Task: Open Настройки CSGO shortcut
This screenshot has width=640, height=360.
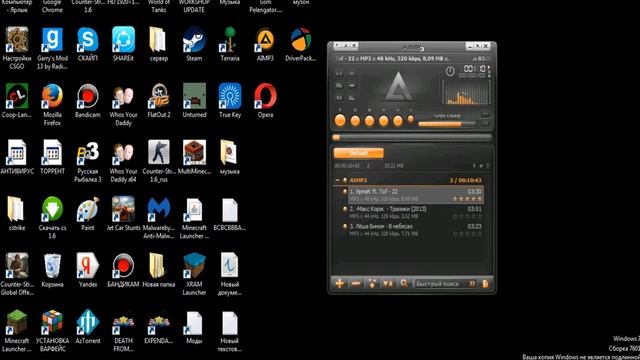Action: point(17,48)
